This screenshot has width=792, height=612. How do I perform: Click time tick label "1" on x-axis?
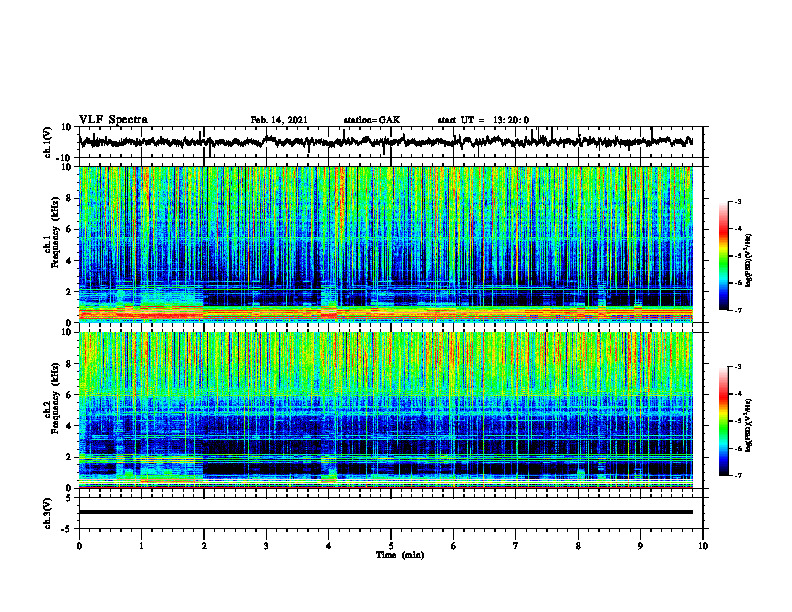(x=141, y=546)
